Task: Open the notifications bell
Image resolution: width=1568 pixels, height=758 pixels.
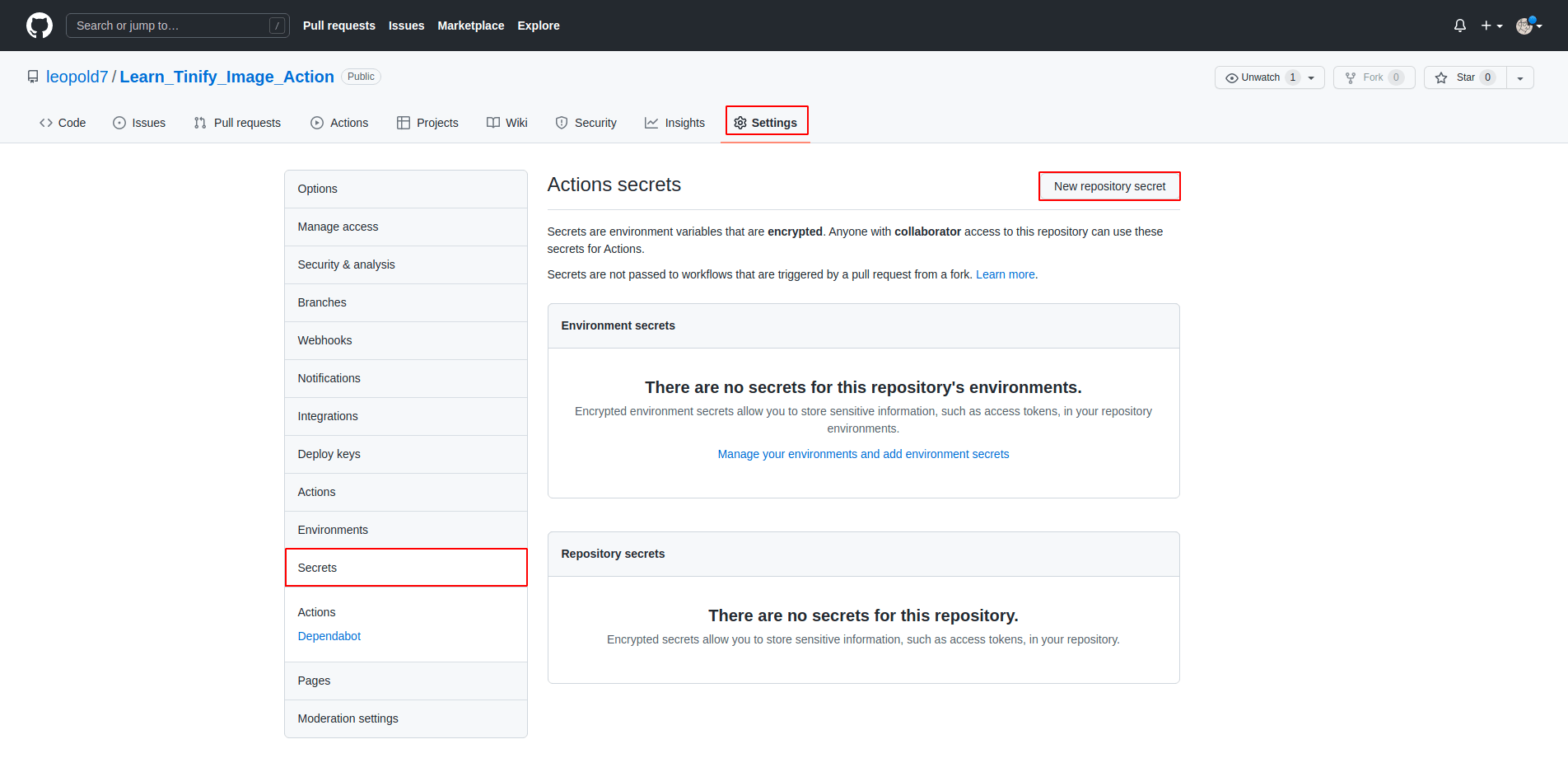Action: [x=1459, y=26]
